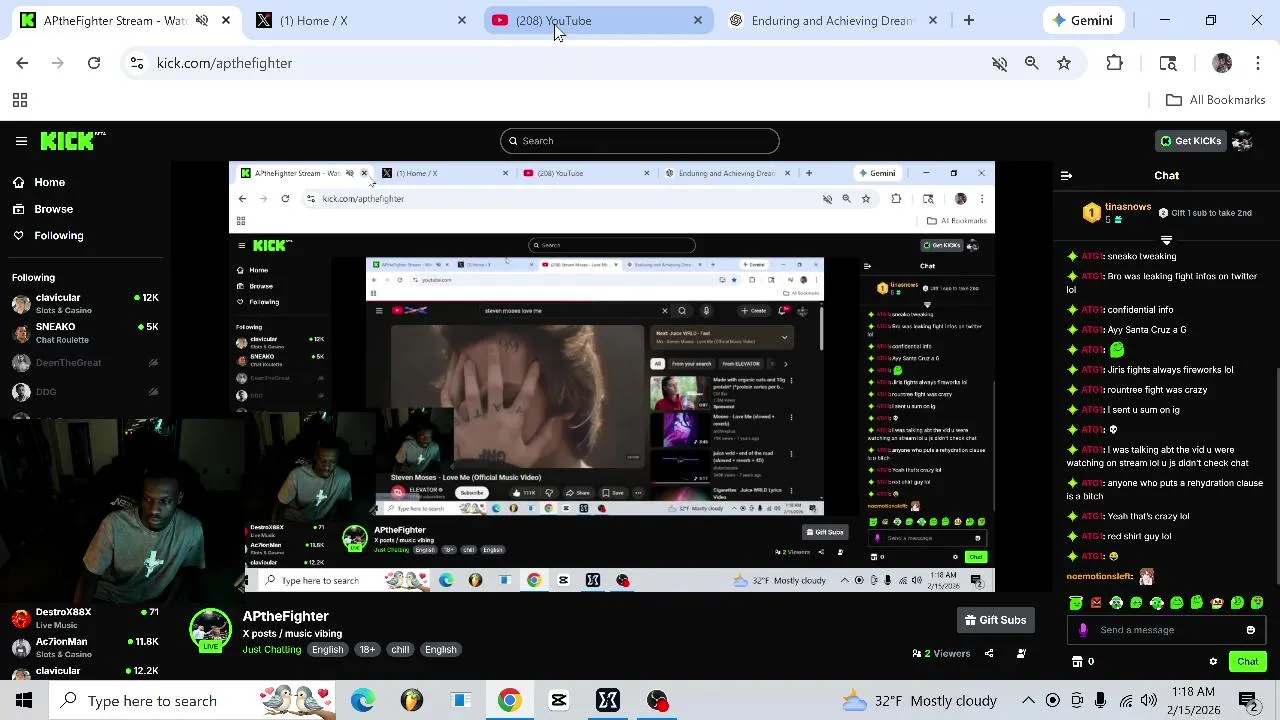View site information for kick.com
Image resolution: width=1280 pixels, height=720 pixels.
137,63
